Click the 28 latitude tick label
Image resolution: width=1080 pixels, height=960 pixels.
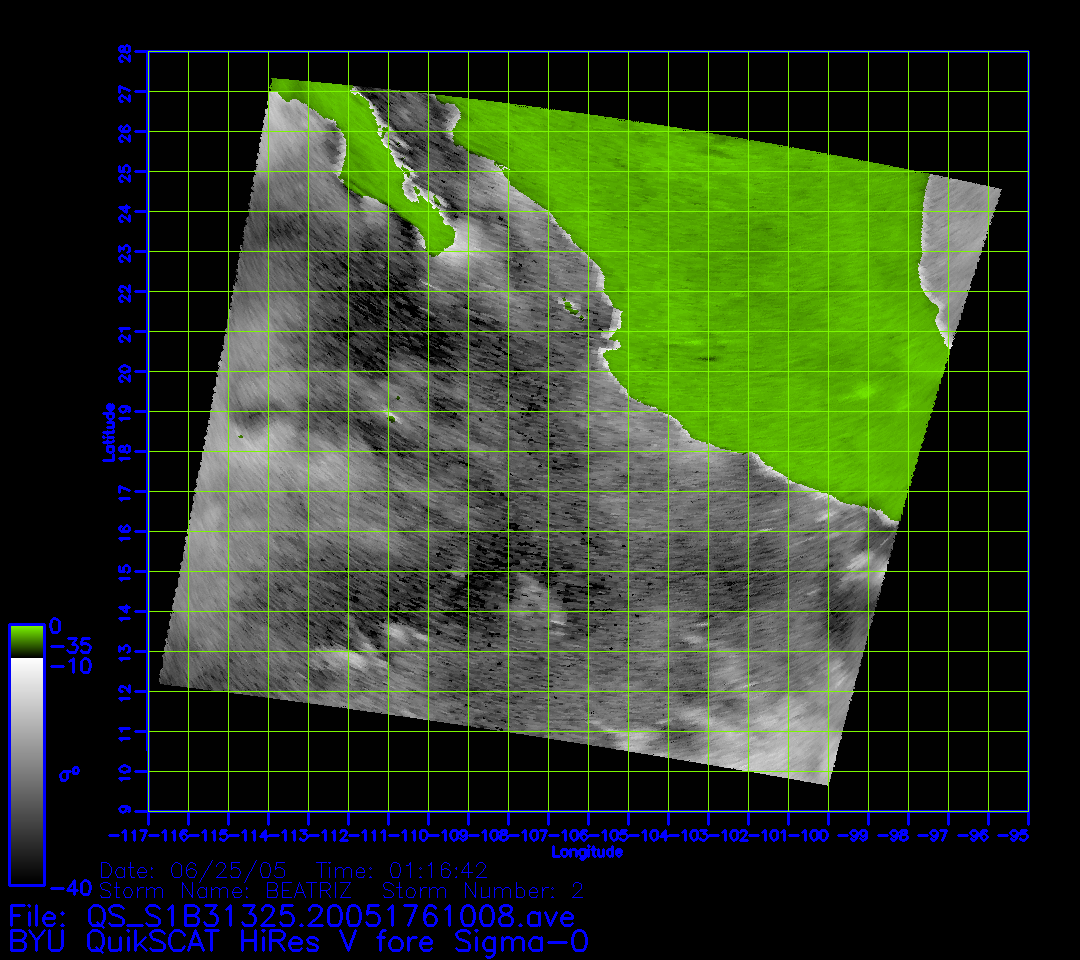pos(124,51)
